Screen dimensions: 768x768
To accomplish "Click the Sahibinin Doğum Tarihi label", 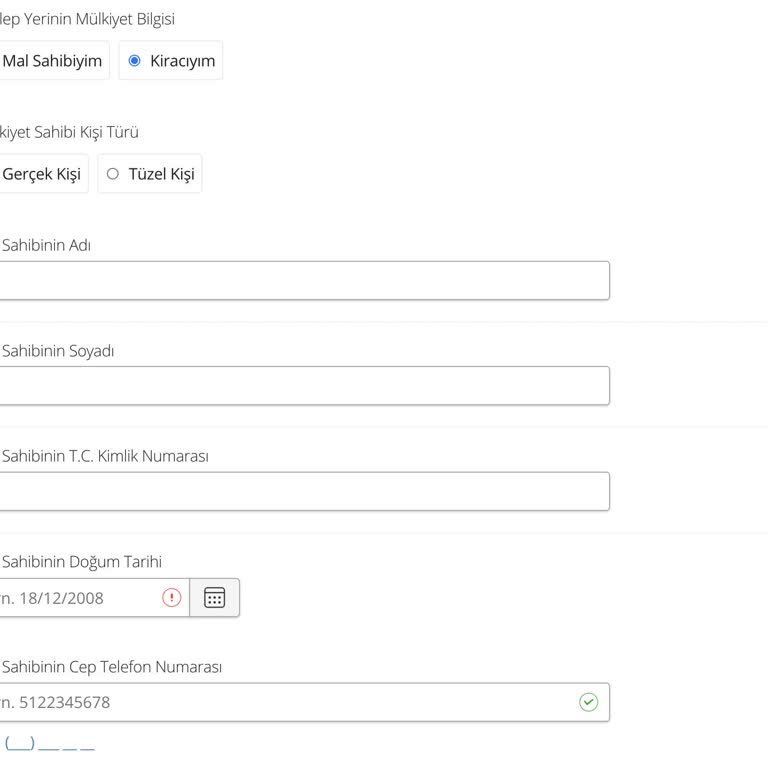I will tap(82, 562).
